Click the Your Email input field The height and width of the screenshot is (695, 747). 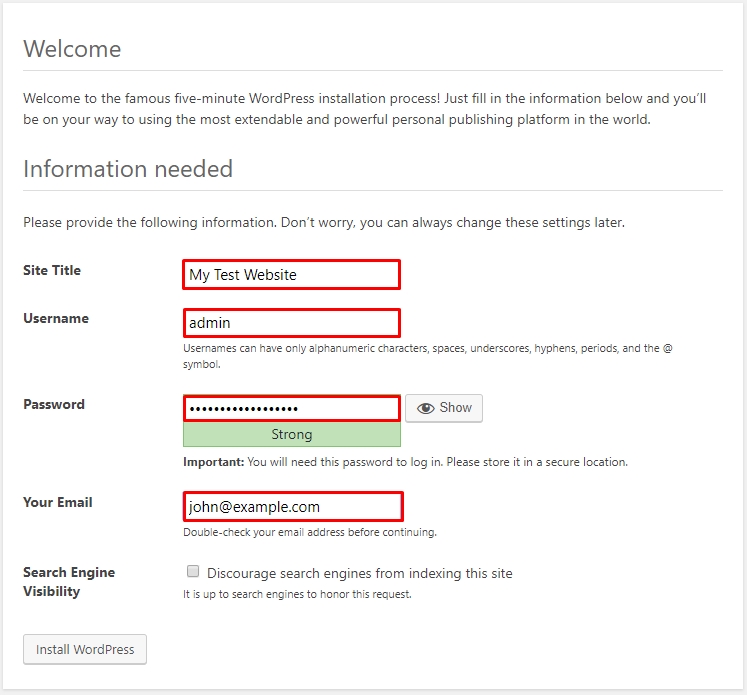pos(293,506)
